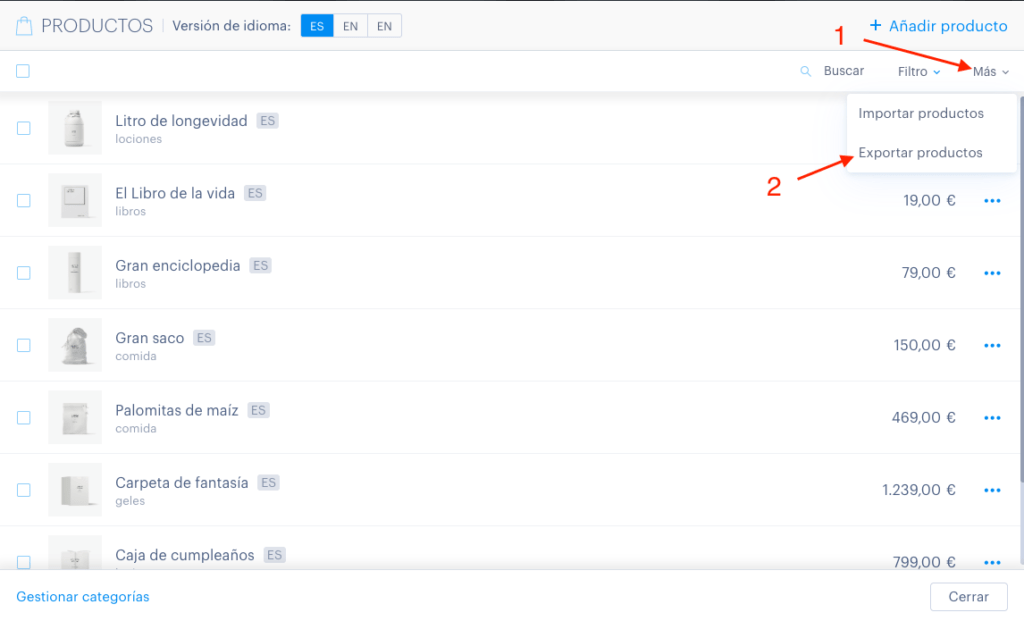Open the Caja de cumpleaños product name

coord(185,556)
